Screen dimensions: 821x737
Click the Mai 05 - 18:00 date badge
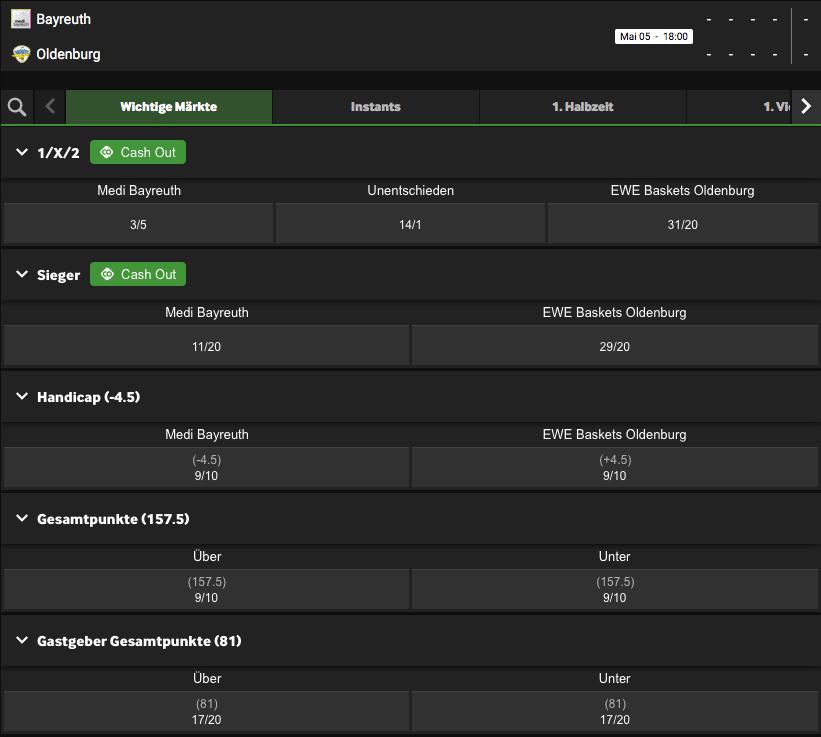coord(653,37)
